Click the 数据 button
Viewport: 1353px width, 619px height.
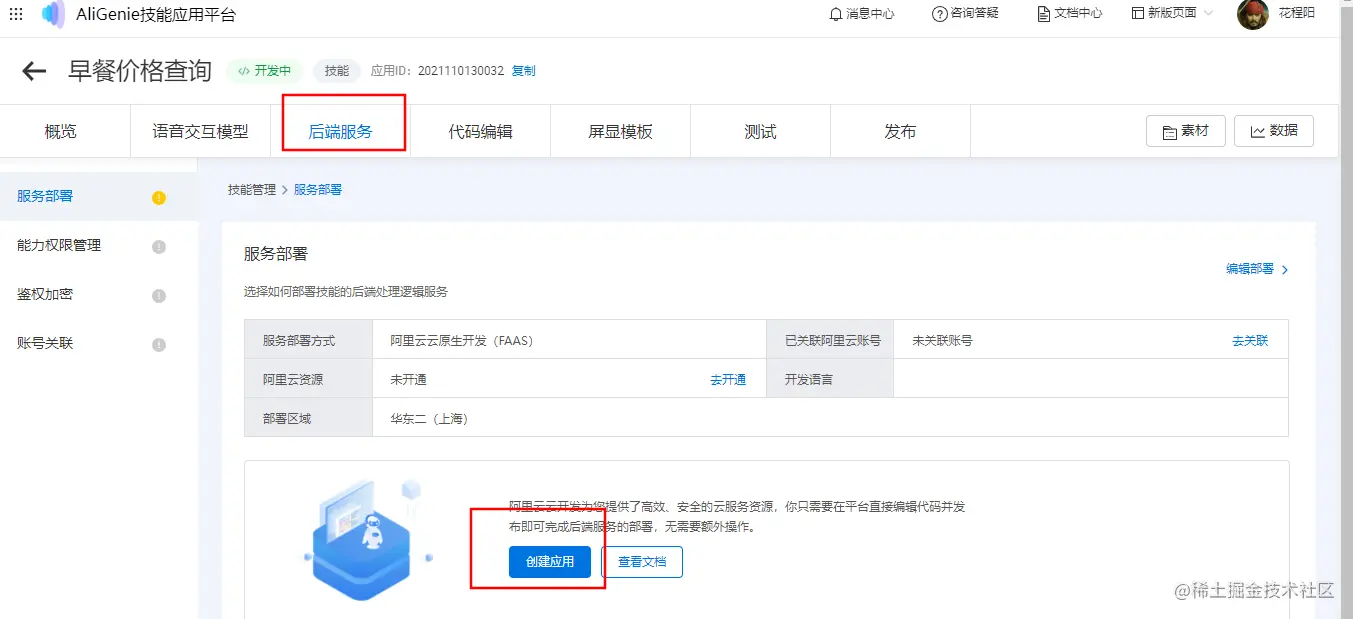[1274, 131]
